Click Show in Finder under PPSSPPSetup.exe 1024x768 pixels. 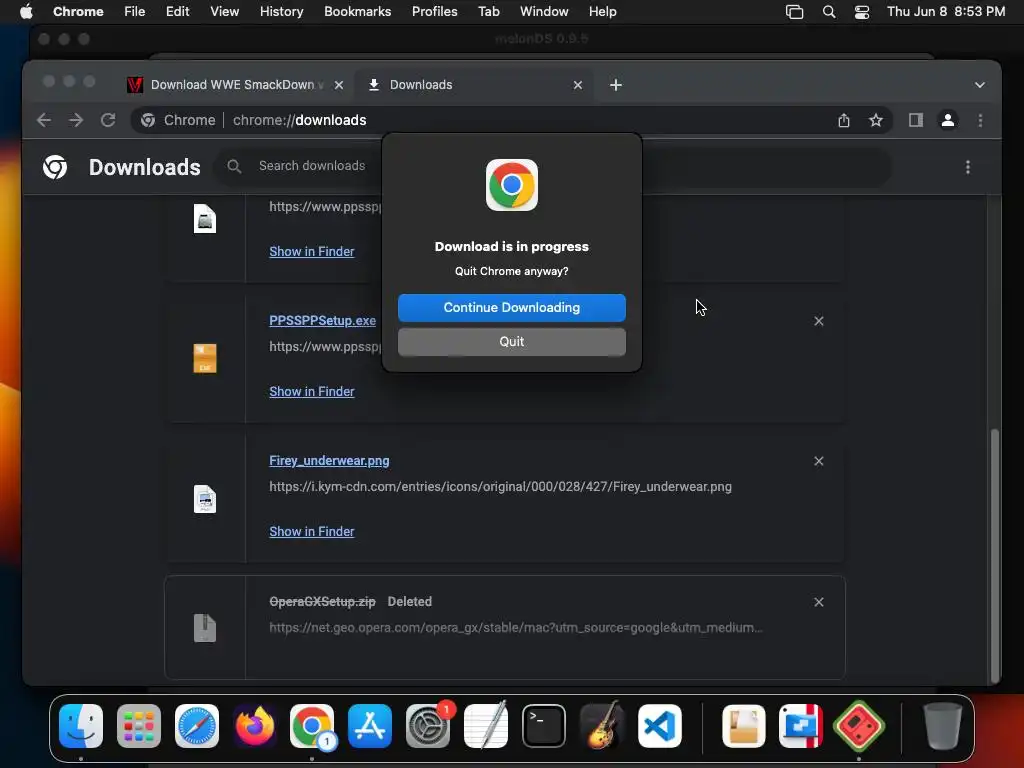pos(312,391)
